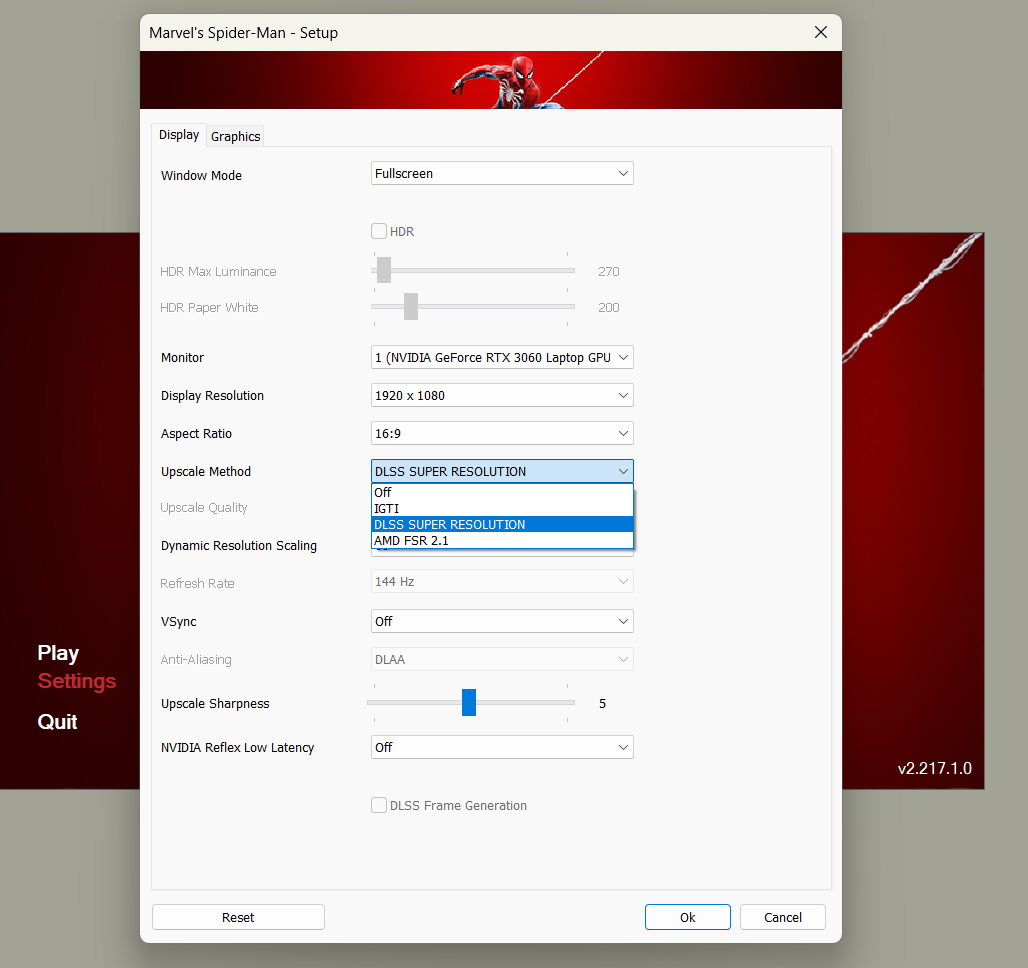Confirm settings with Ok button

(x=688, y=917)
